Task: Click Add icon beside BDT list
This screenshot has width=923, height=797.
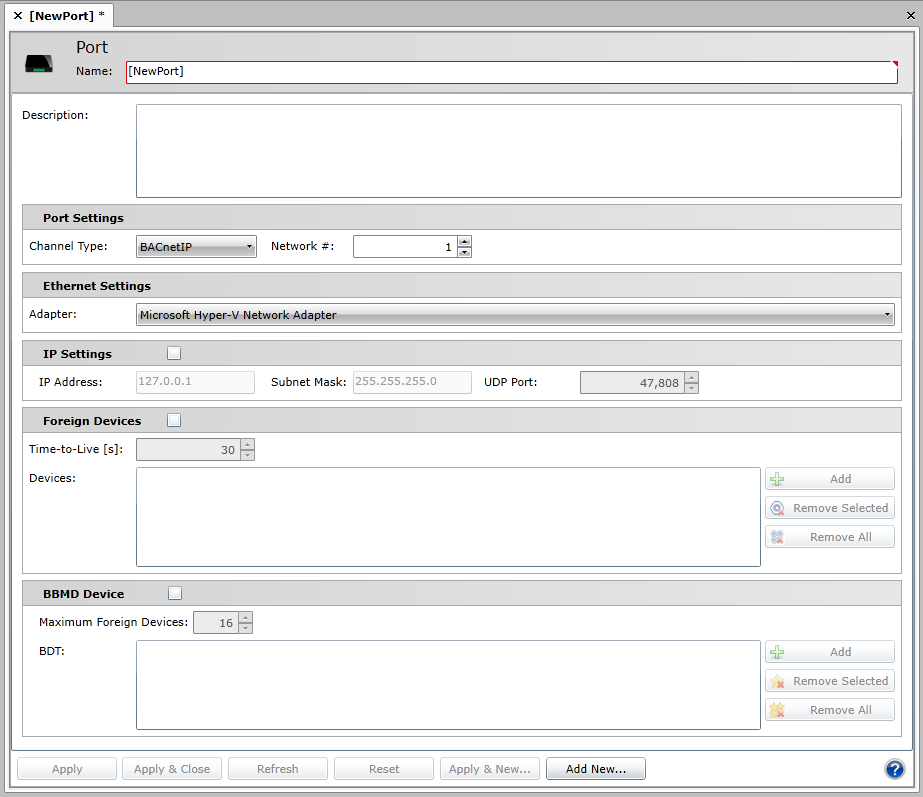Action: 777,652
